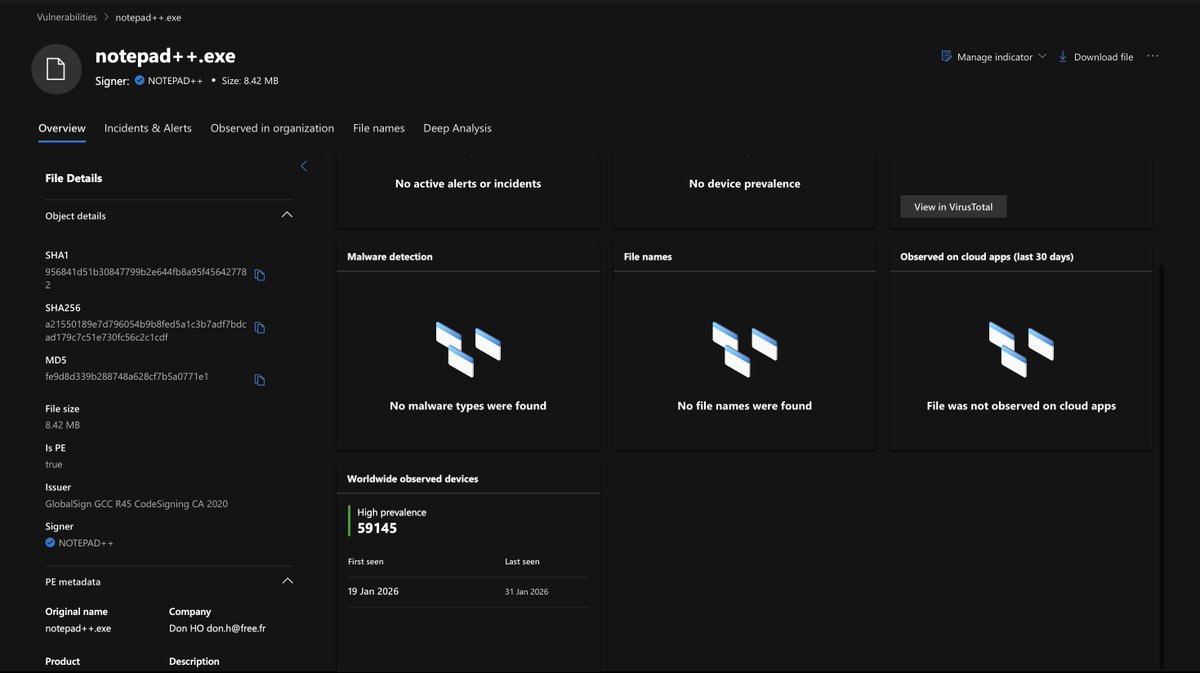The image size is (1200, 673).
Task: Click the empty-state graphic in Malware detection
Action: (x=468, y=349)
